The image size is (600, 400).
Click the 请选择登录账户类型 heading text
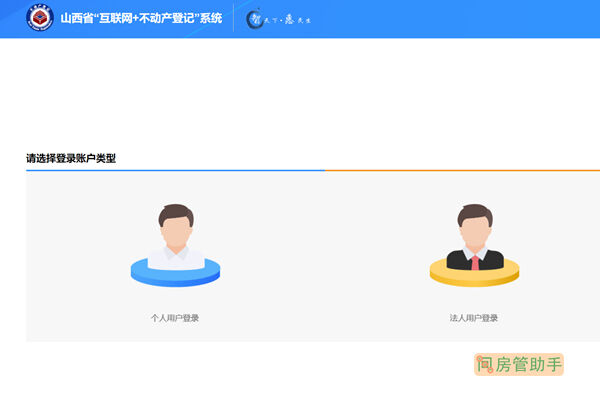coord(71,158)
